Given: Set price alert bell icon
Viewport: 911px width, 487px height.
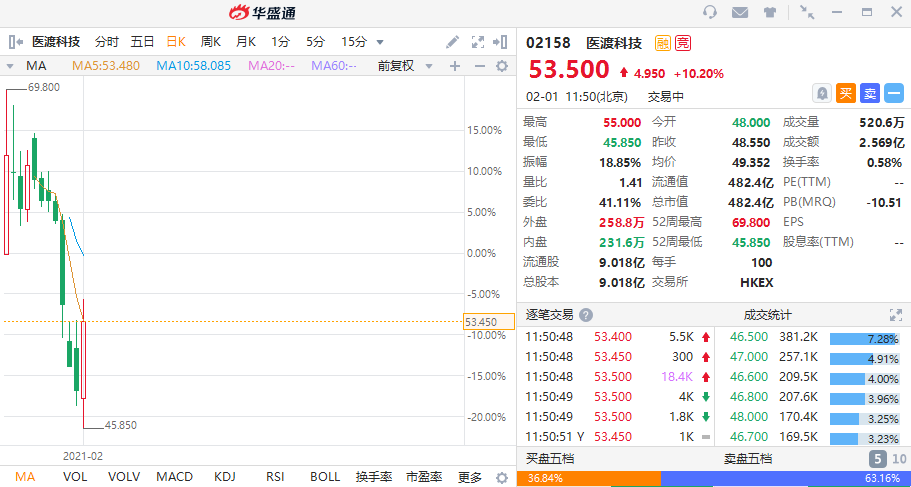Looking at the screenshot, I should click(822, 93).
